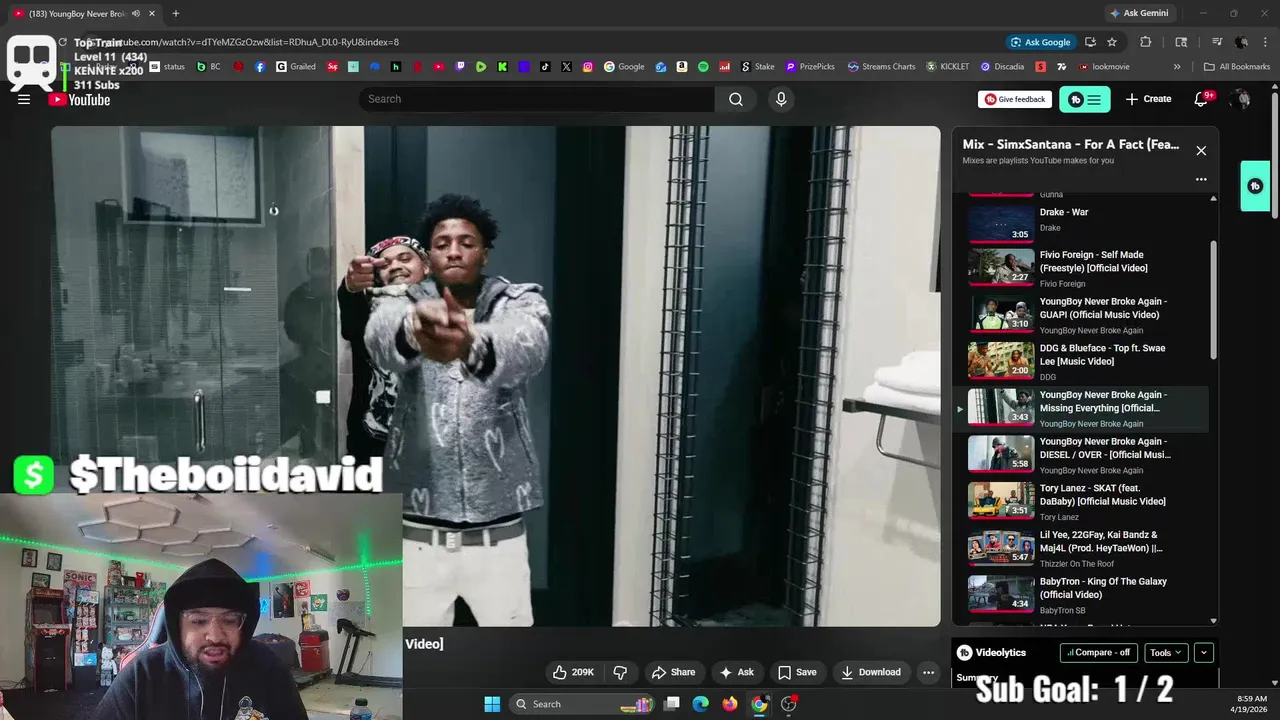Open the Amazon bookmark icon
This screenshot has height=720, width=1280.
(x=681, y=67)
